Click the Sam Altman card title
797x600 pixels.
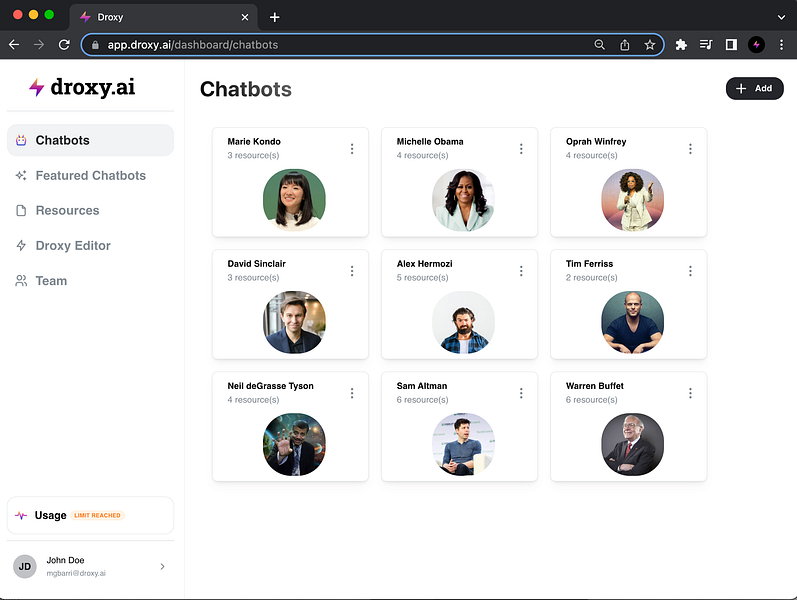[x=422, y=386]
